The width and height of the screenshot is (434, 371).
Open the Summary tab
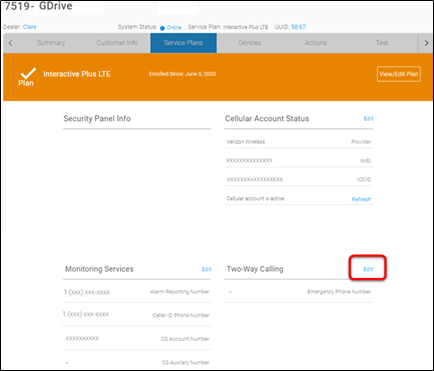[x=51, y=43]
